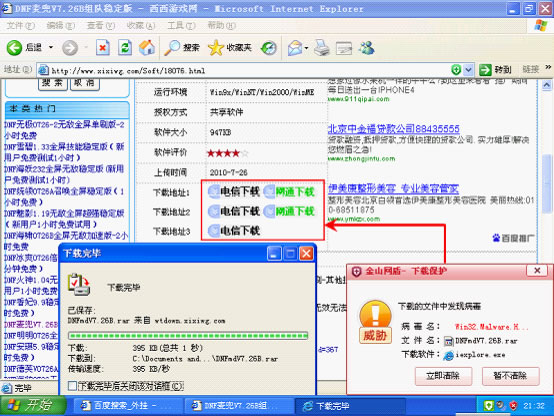Open 伊美康整形美容 ad link

pyautogui.click(x=393, y=189)
